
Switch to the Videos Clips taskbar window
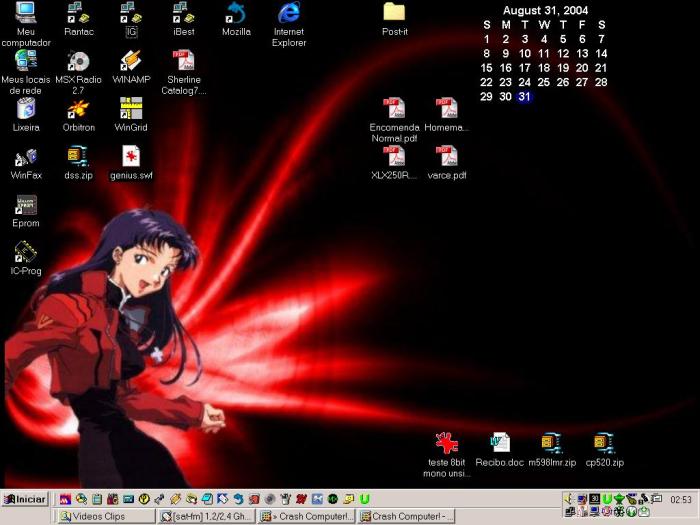click(106, 516)
